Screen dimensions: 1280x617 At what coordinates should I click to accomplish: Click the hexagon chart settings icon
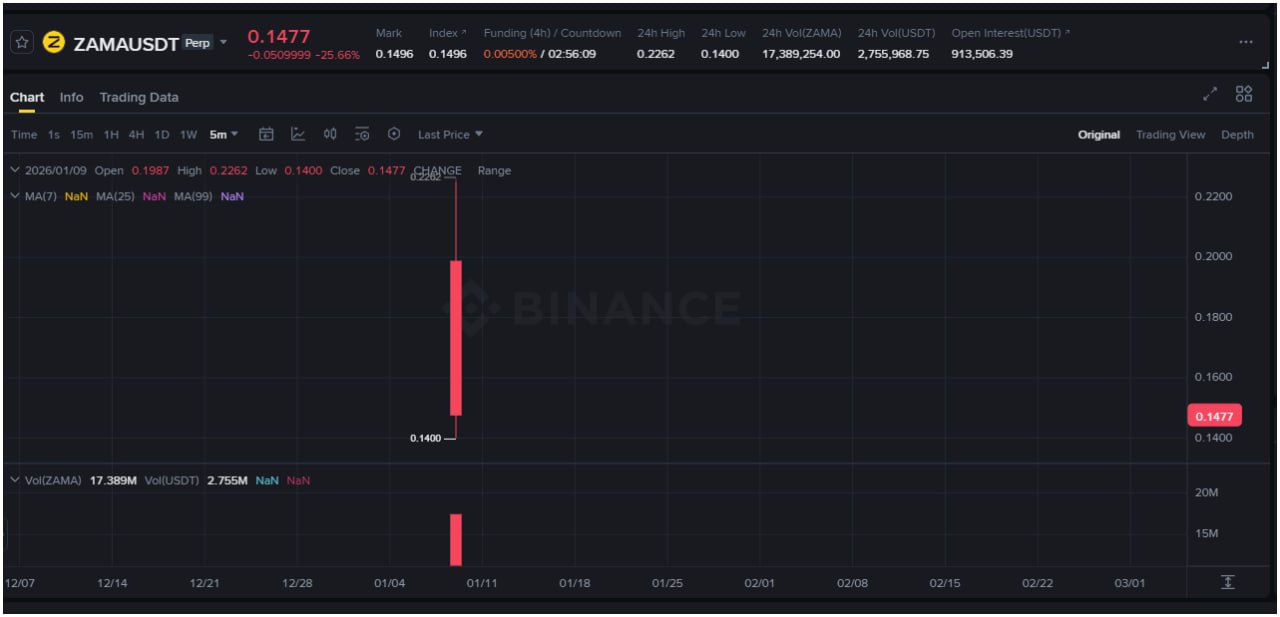[394, 134]
